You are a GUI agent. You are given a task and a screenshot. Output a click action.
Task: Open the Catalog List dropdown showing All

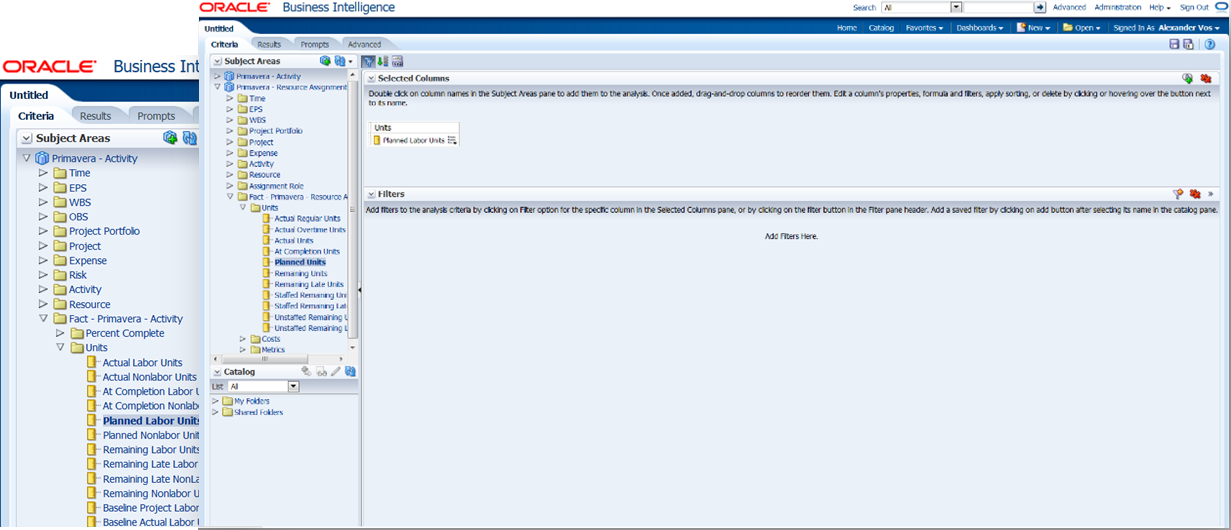click(x=294, y=386)
